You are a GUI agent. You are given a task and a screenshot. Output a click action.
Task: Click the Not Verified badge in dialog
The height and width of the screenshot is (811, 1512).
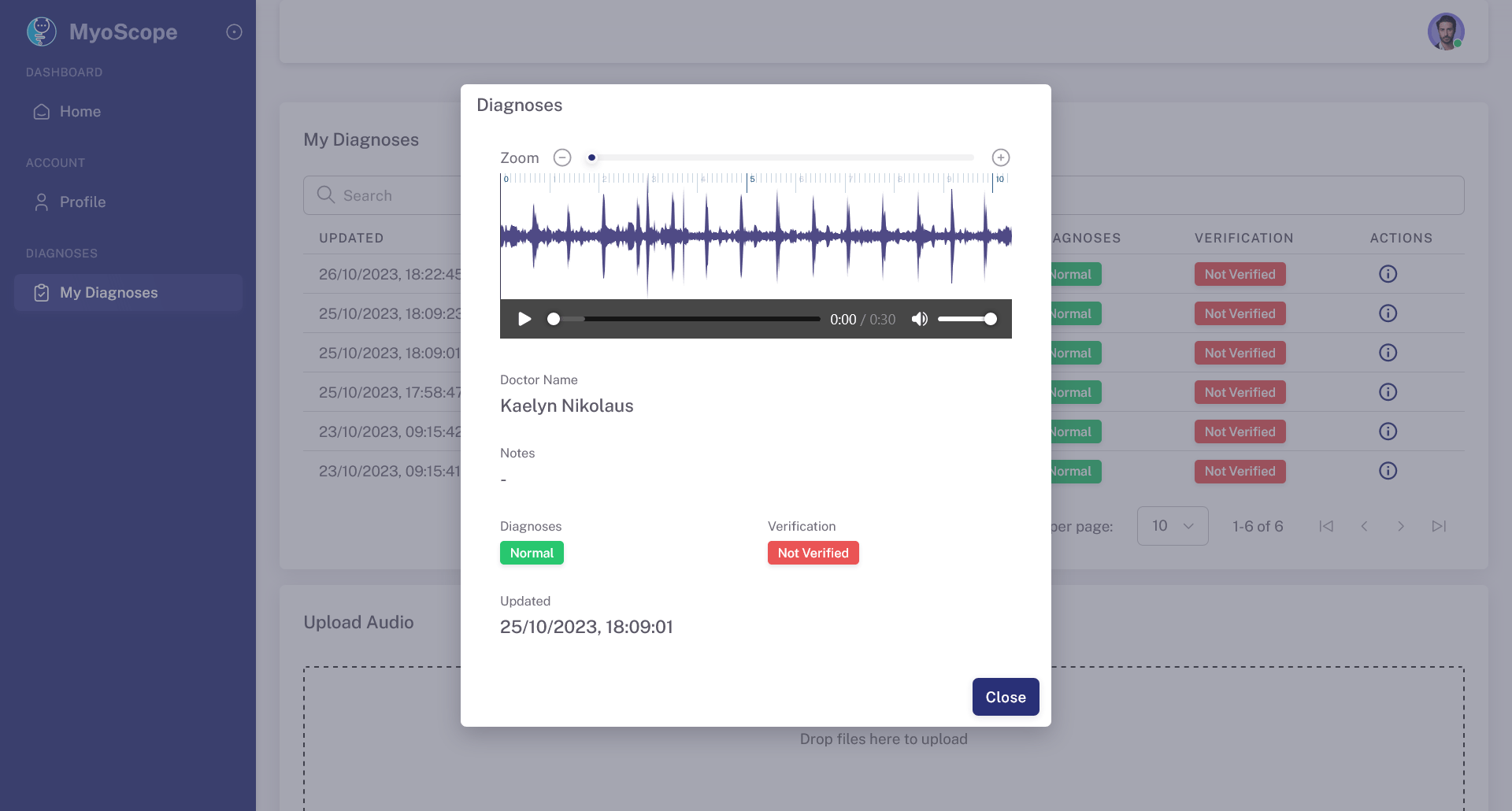click(813, 553)
